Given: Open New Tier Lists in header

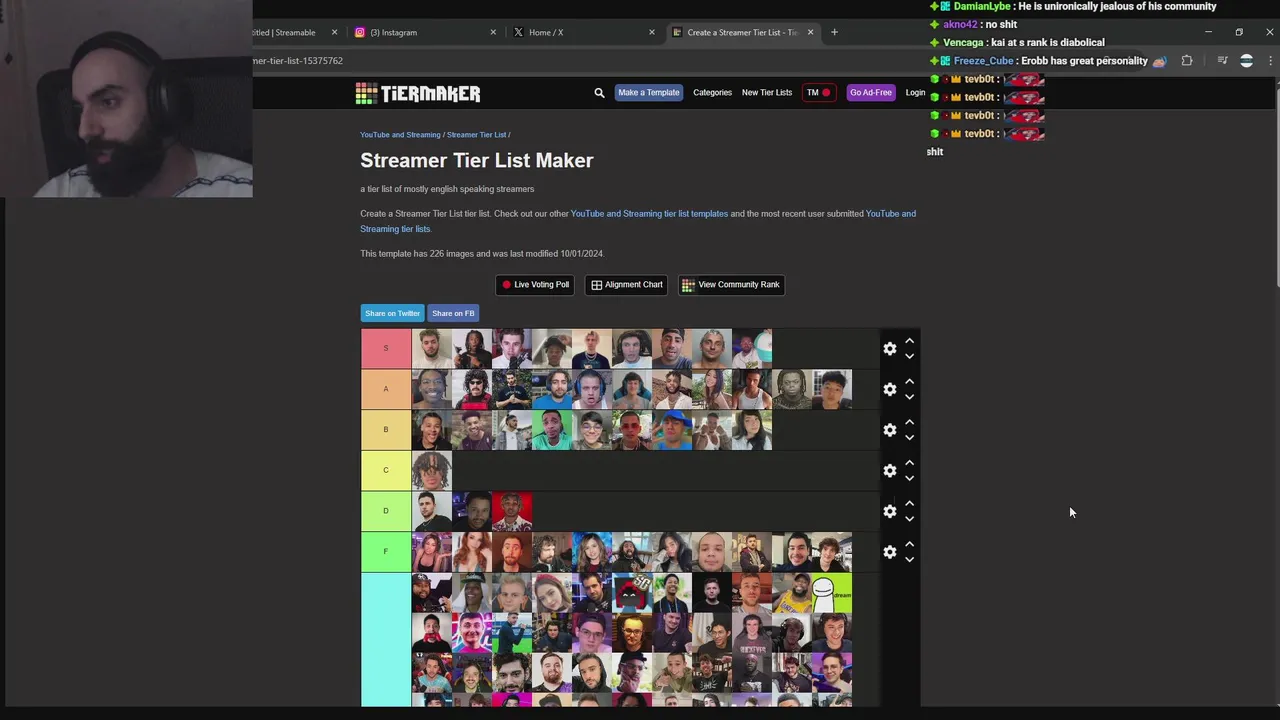Looking at the screenshot, I should point(767,93).
